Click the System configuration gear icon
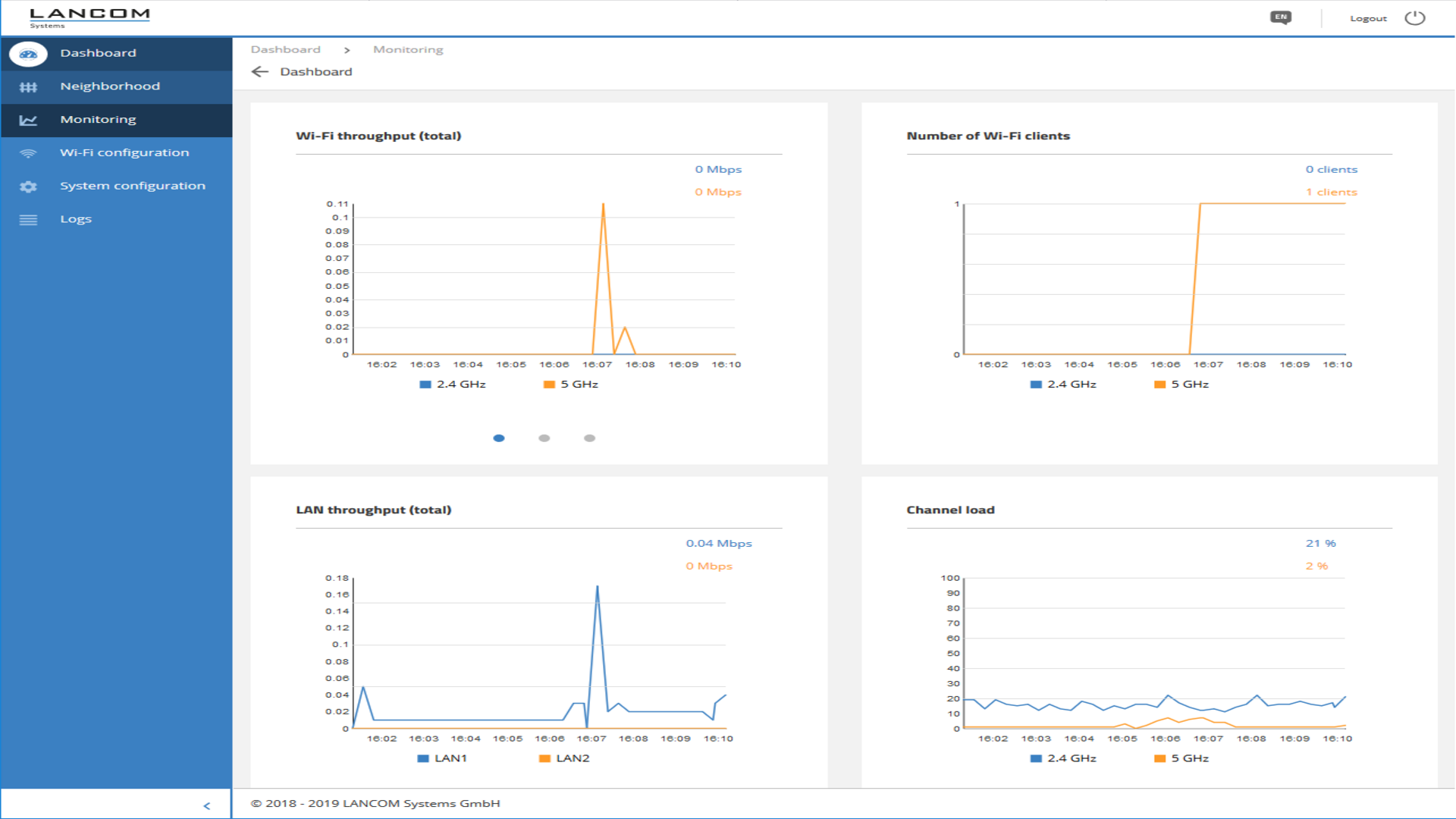This screenshot has height=819, width=1456. 28,187
